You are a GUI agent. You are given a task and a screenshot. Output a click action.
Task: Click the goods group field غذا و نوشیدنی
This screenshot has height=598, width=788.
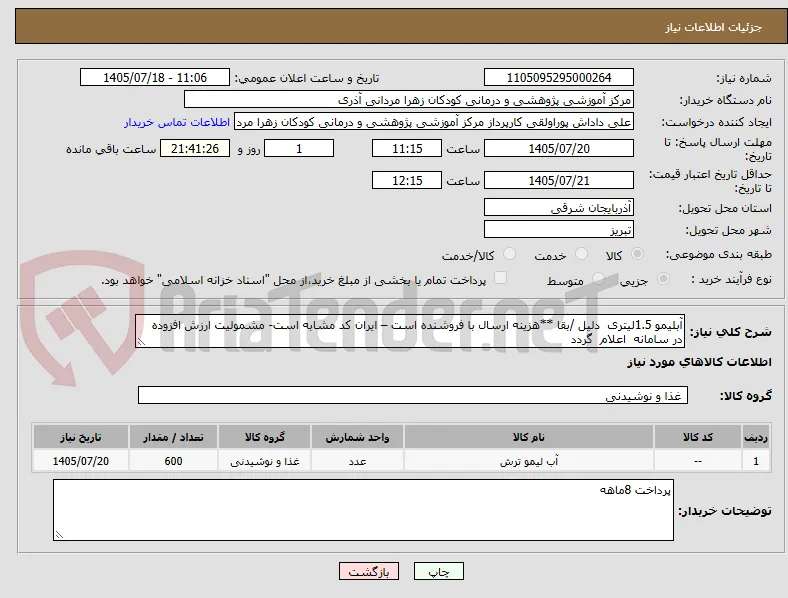(413, 395)
